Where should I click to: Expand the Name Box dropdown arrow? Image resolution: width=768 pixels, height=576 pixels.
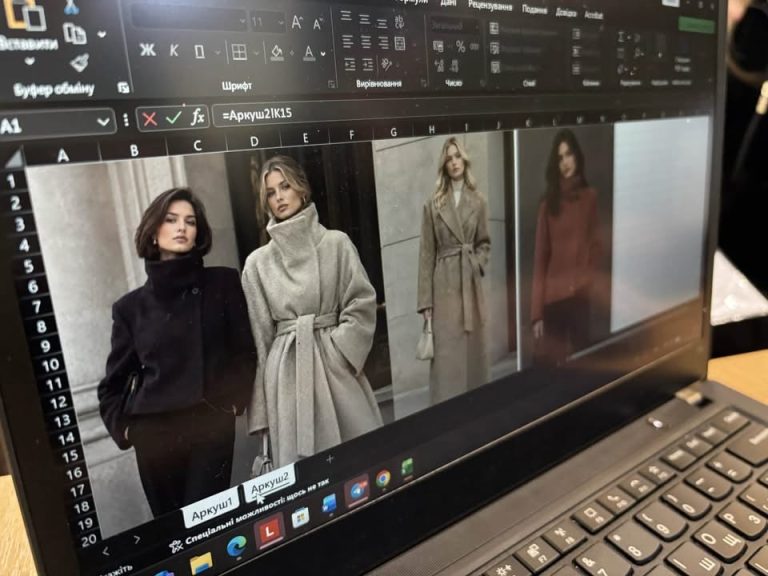(x=103, y=122)
